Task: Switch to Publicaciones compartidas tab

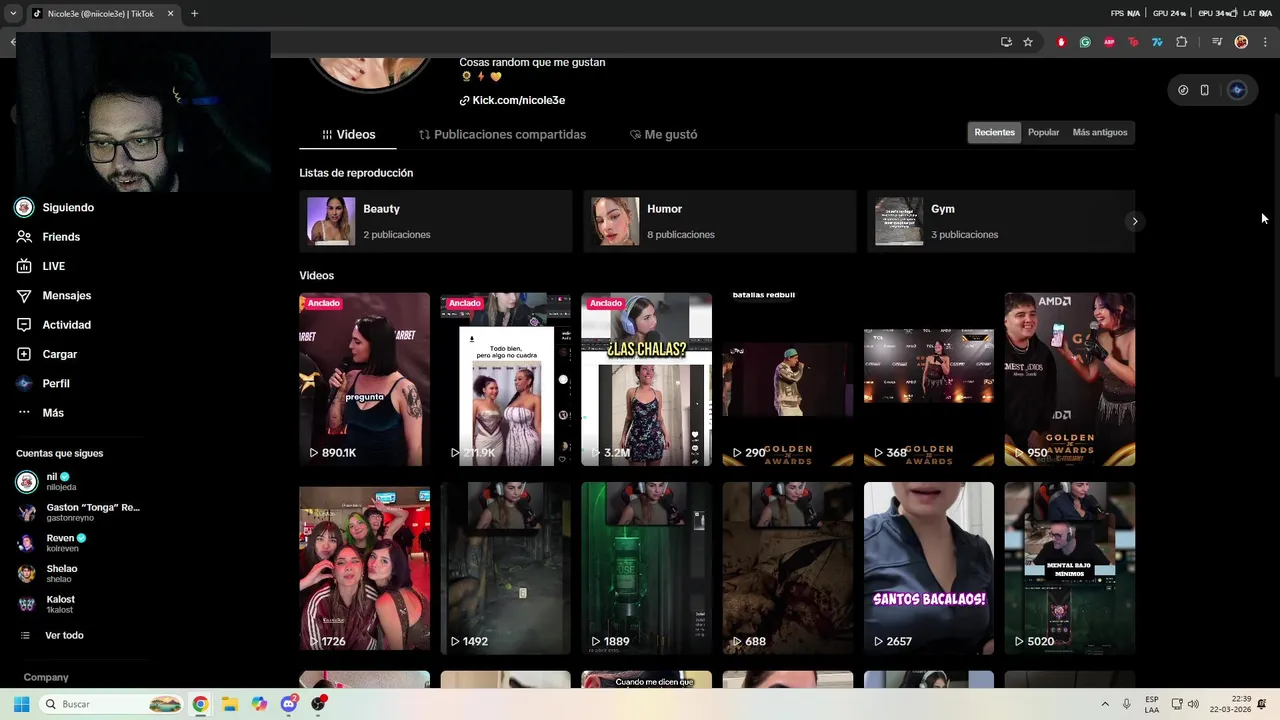Action: [x=502, y=134]
